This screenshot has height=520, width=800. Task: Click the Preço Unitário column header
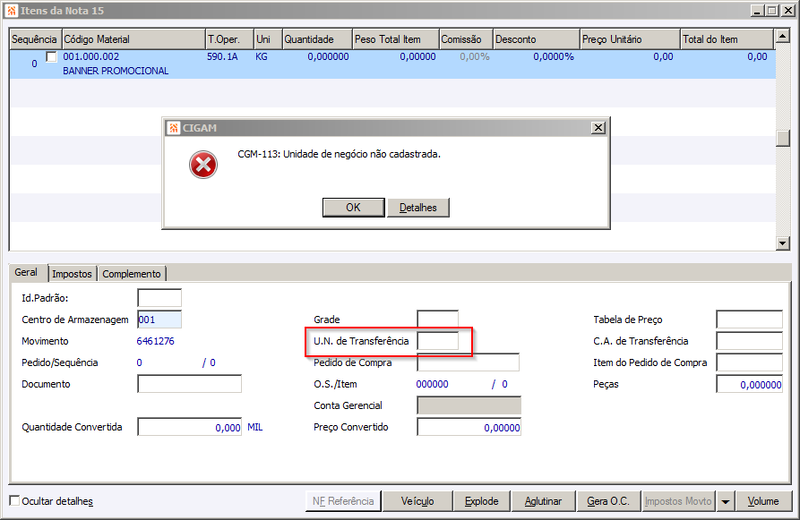[x=631, y=39]
